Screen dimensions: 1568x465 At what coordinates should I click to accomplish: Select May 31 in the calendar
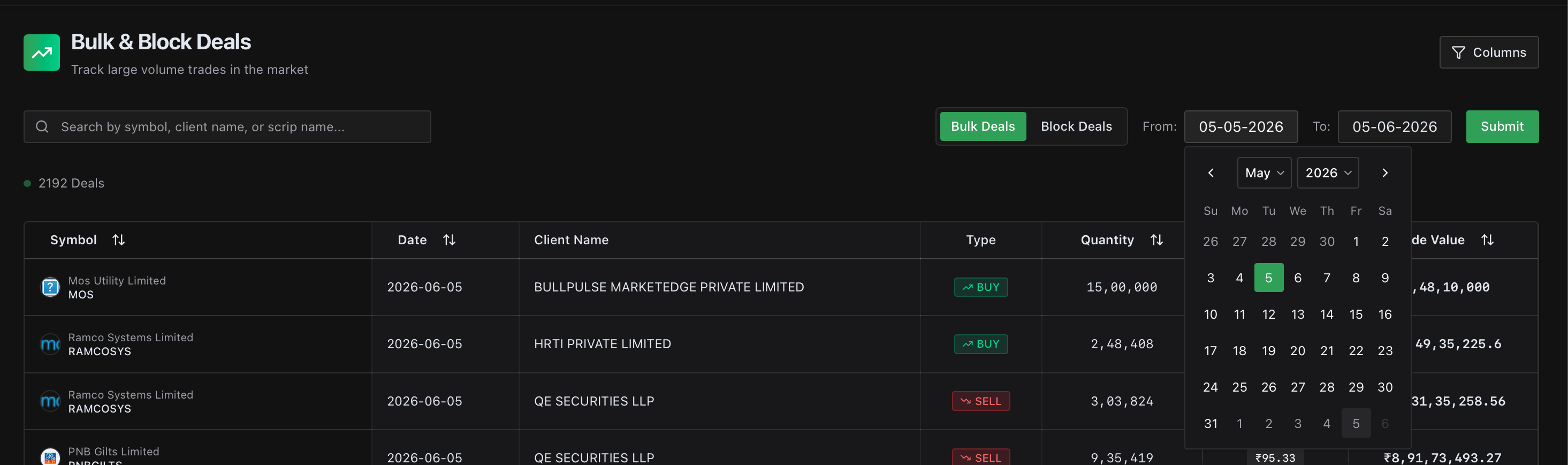(1211, 424)
